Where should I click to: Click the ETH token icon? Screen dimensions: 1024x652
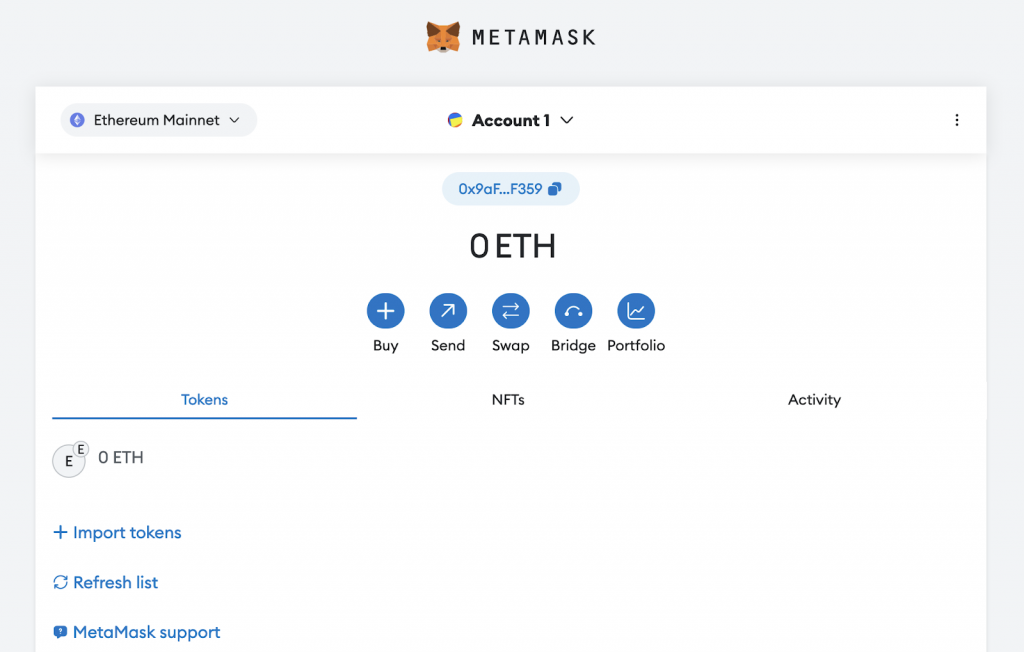click(69, 458)
